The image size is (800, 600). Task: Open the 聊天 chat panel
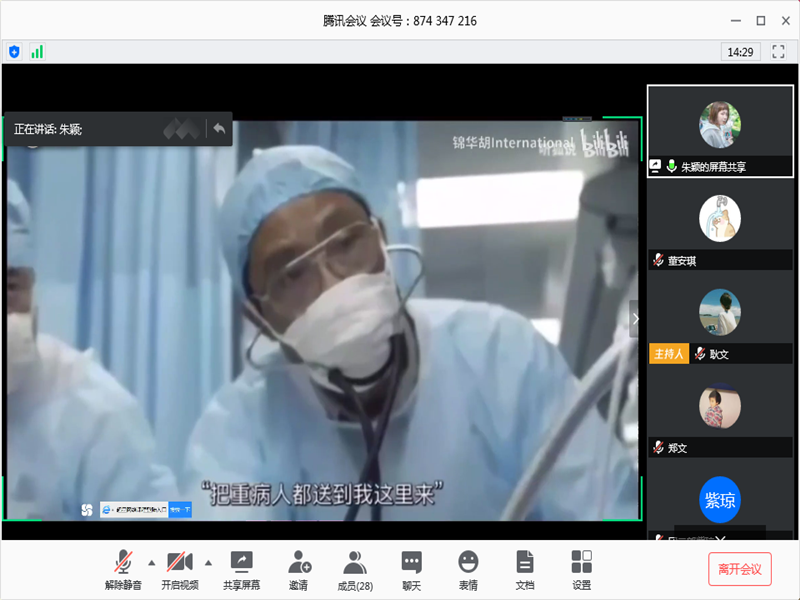(x=411, y=570)
